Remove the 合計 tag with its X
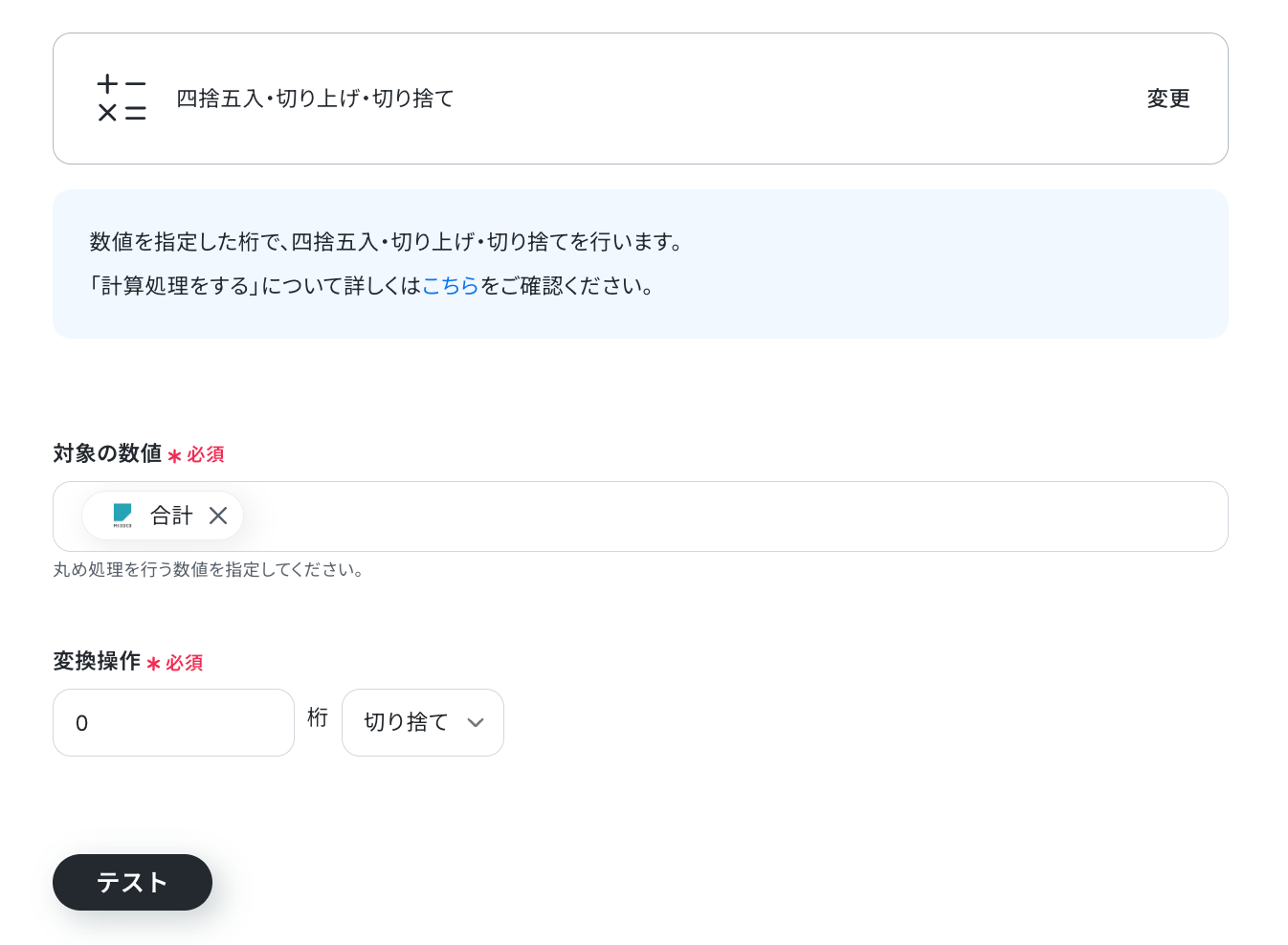 218,516
